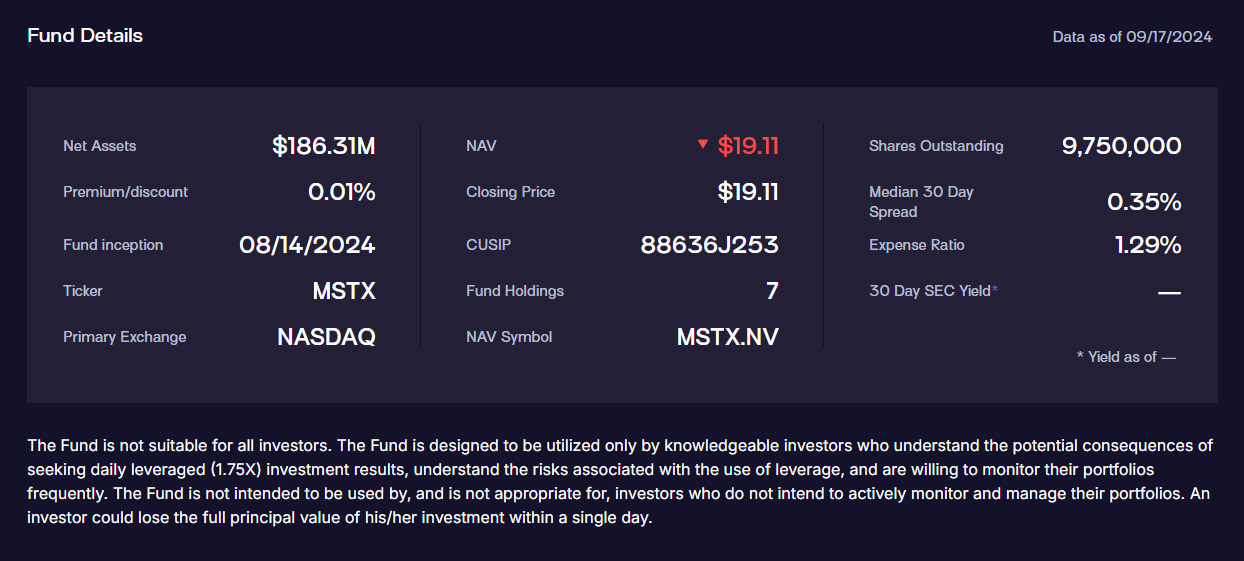Click the NAV price $19.11 in red
Screen dimensions: 1244x561
[x=748, y=146]
